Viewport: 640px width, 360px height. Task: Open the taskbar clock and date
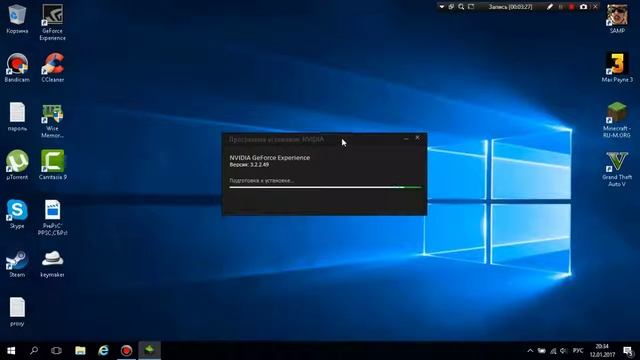602,351
